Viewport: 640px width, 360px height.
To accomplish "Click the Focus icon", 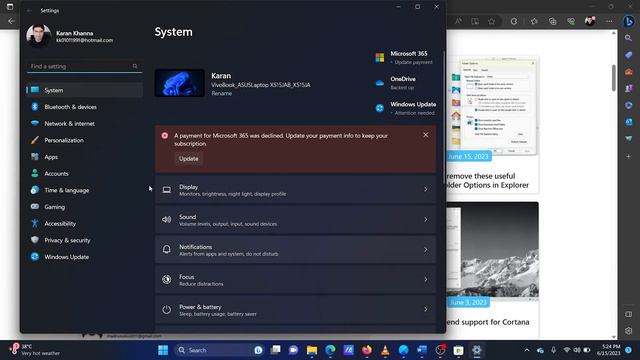I will [x=167, y=280].
